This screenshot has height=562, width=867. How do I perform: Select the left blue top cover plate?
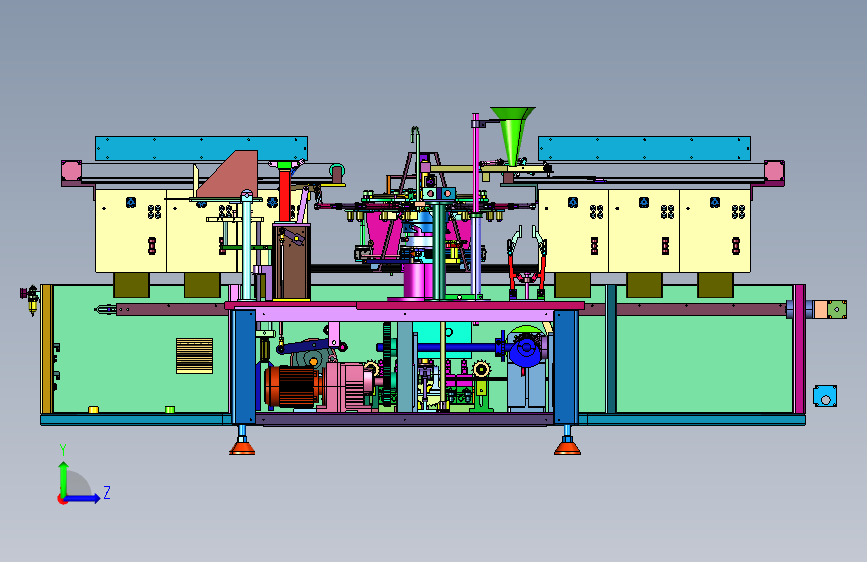pos(201,148)
